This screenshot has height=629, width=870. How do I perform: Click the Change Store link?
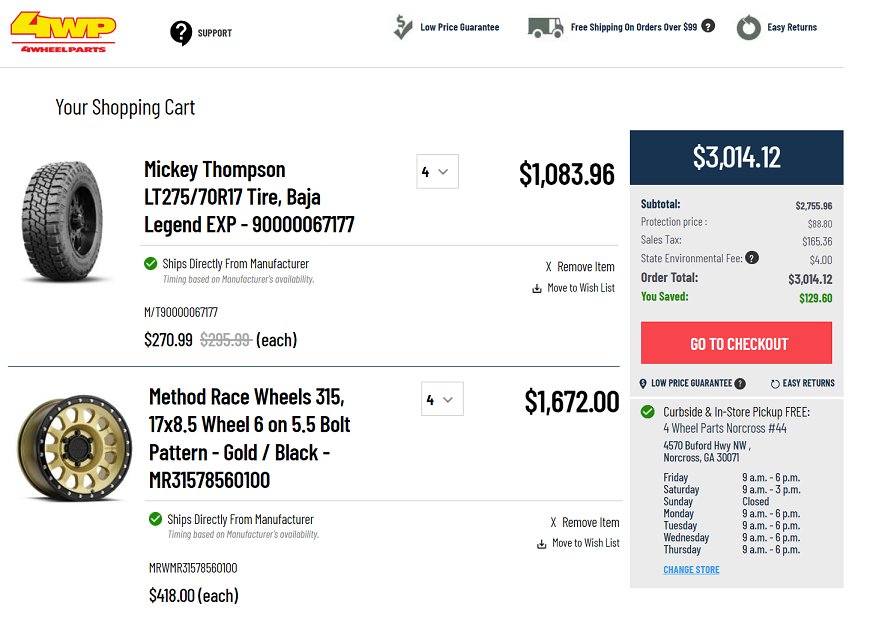[691, 570]
